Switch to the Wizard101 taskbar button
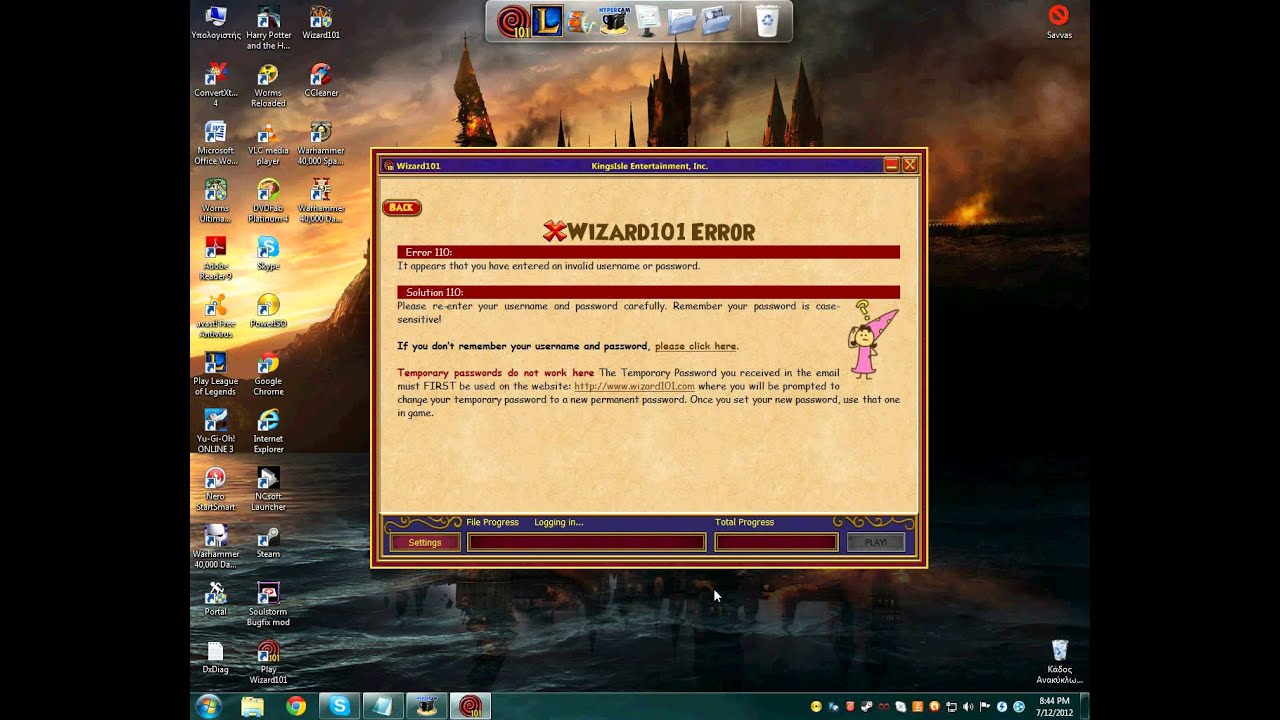Viewport: 1280px width, 720px height. (x=470, y=706)
